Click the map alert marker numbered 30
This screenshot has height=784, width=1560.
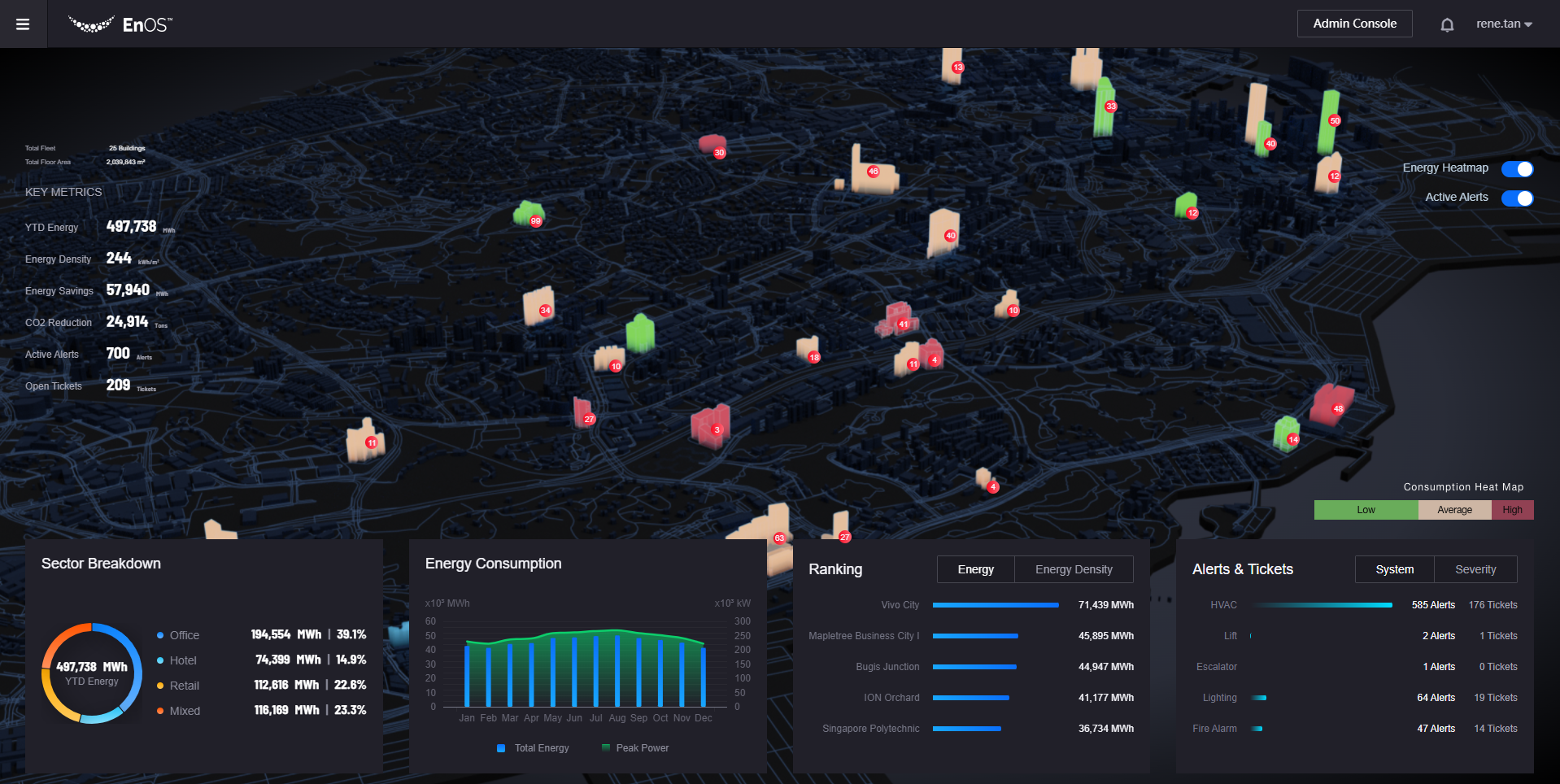click(719, 153)
